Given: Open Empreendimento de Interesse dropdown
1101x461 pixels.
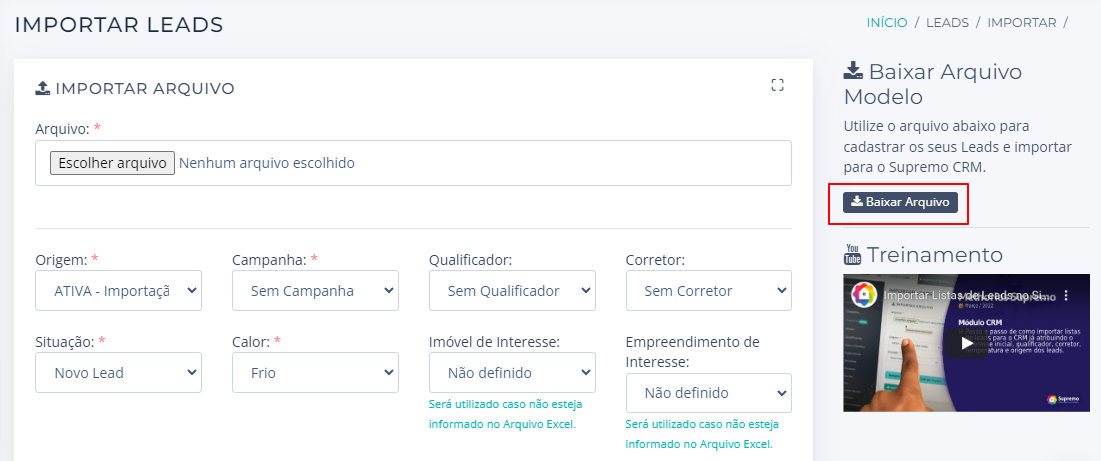Looking at the screenshot, I should (x=708, y=393).
